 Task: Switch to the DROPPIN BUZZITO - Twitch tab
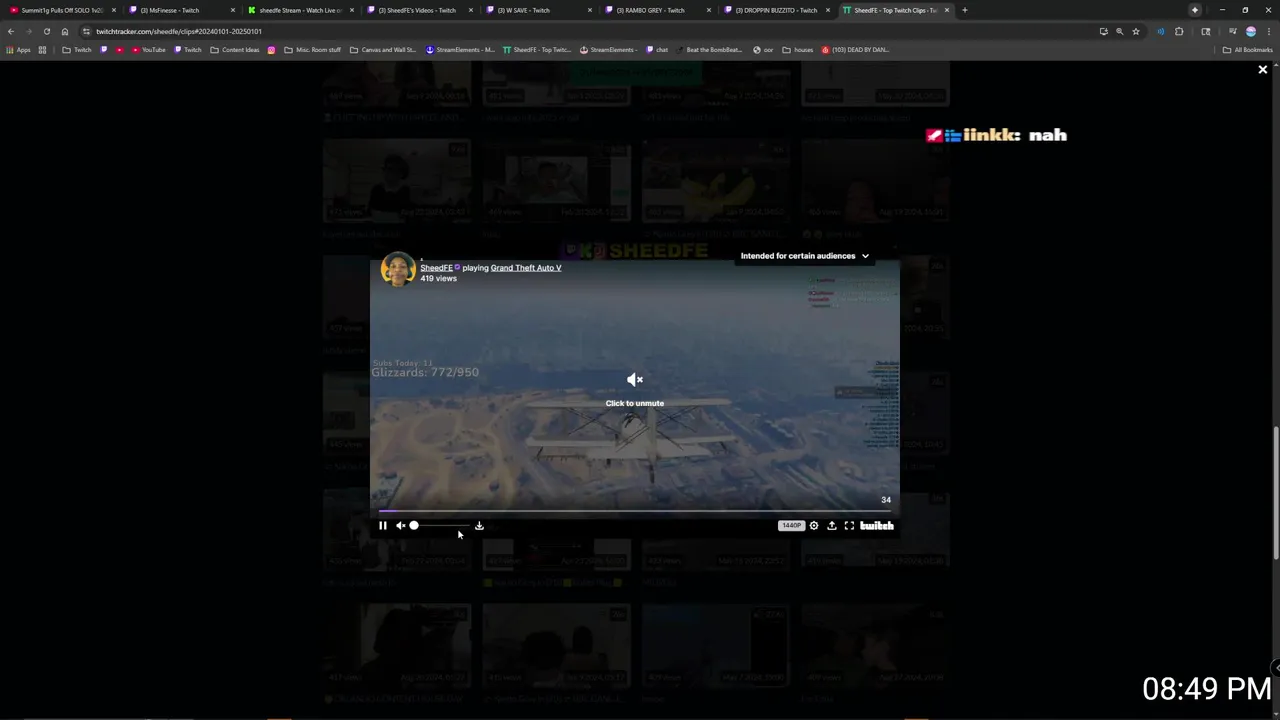(x=774, y=10)
